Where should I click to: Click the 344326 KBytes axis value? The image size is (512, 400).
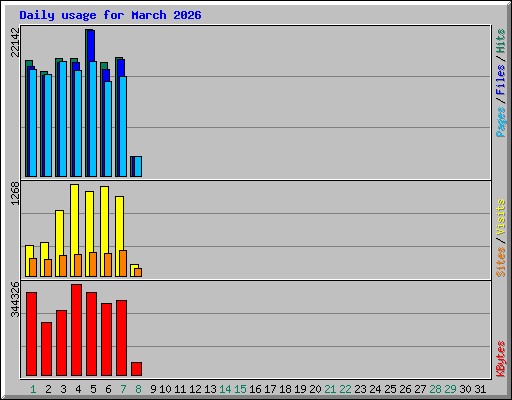click(x=15, y=299)
